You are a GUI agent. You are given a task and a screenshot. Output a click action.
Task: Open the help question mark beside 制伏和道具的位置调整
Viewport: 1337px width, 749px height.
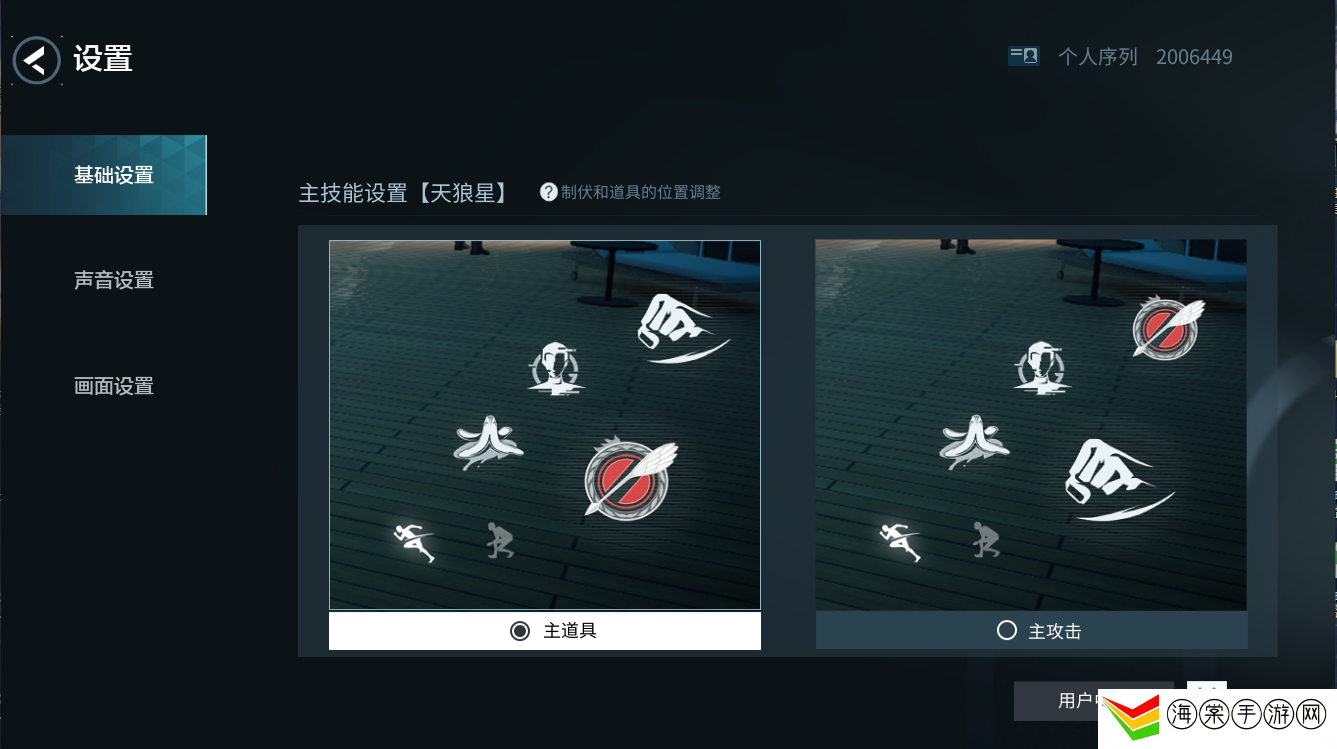548,192
